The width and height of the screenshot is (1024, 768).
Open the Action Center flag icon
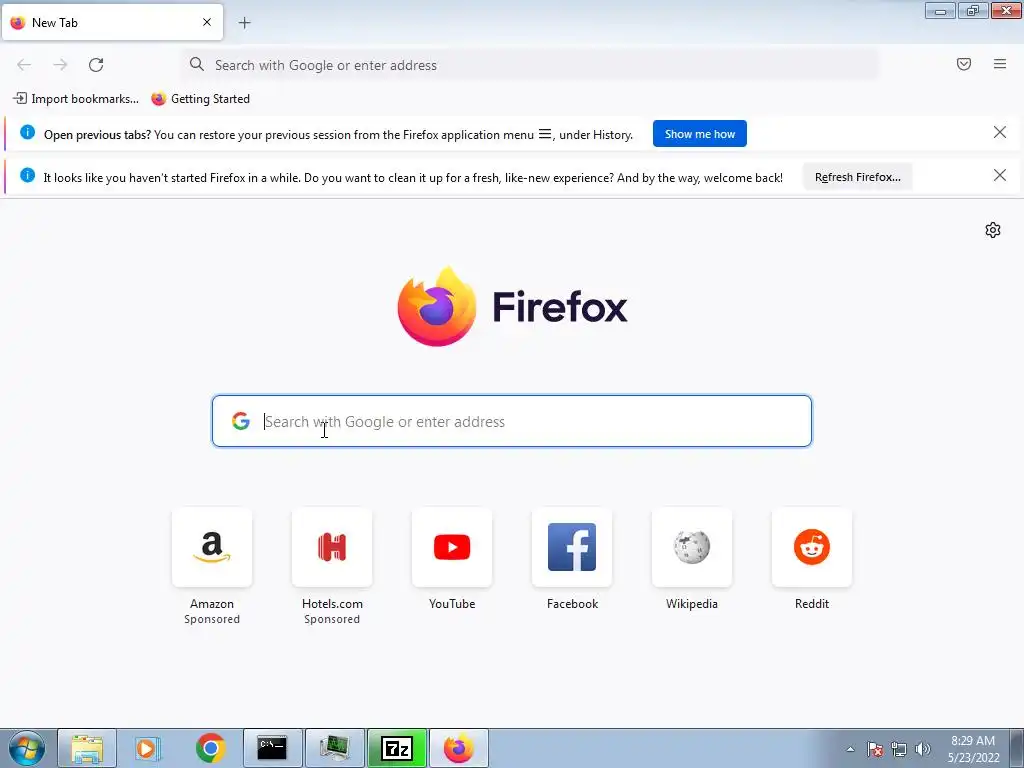[x=875, y=749]
